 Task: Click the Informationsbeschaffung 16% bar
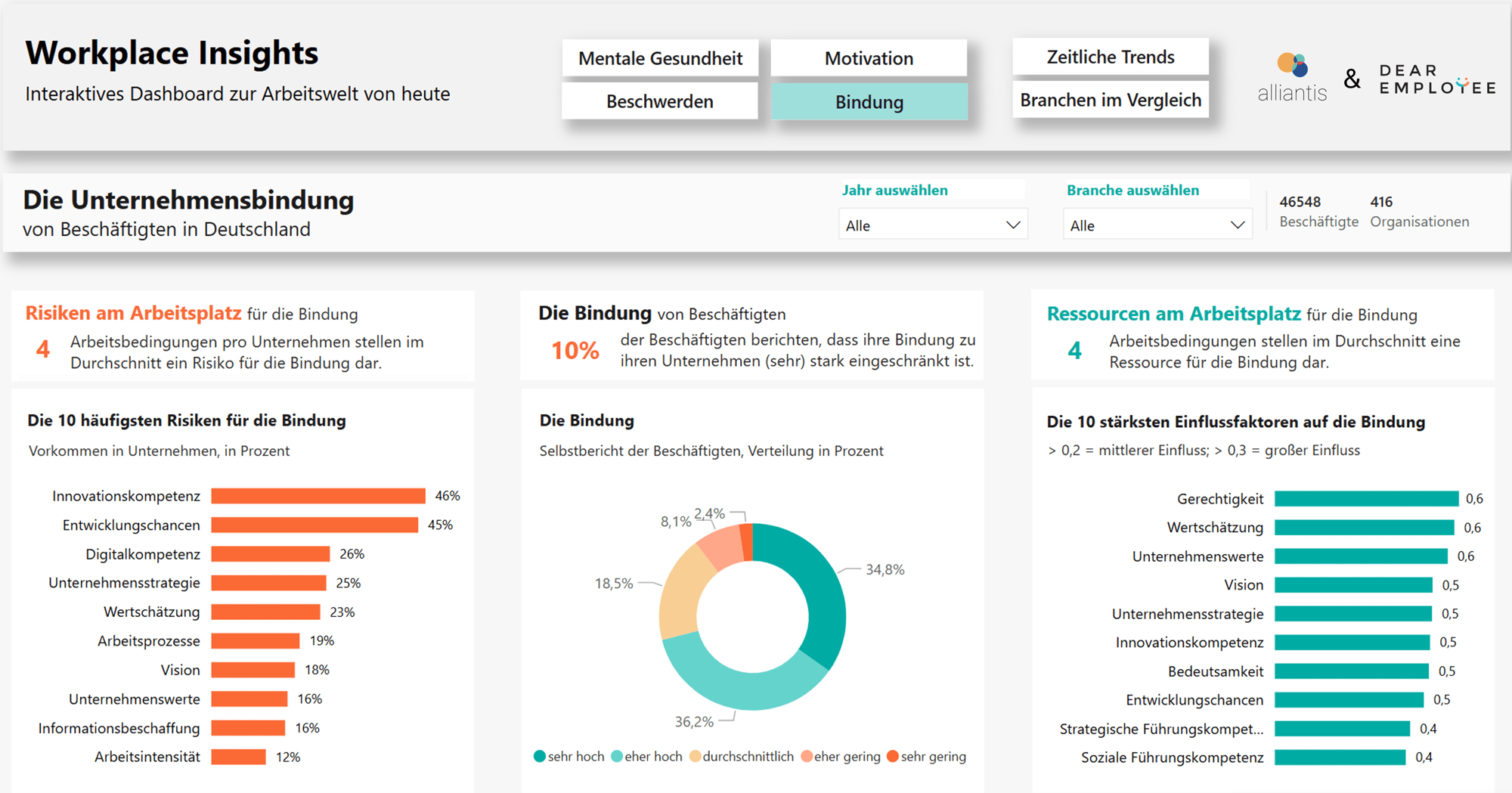coord(248,728)
